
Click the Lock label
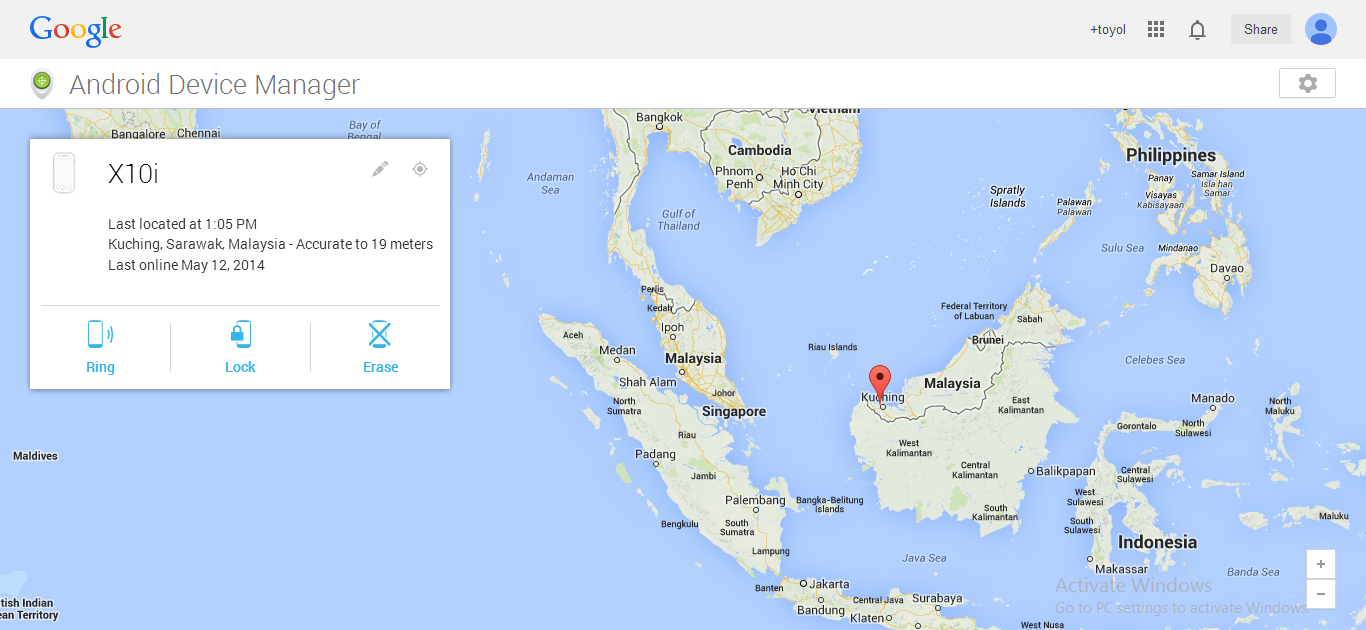[240, 367]
